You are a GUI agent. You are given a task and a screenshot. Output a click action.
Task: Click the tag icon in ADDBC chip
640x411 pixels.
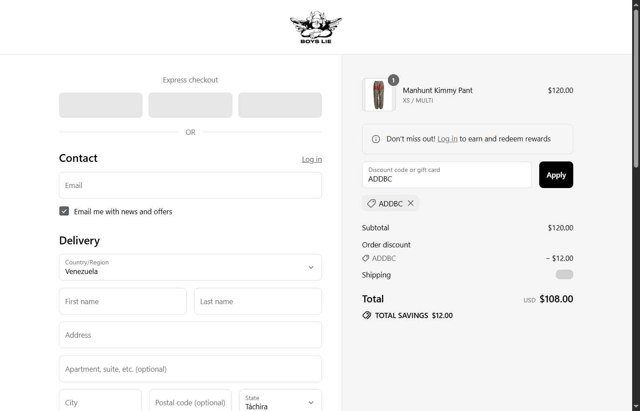tap(371, 203)
